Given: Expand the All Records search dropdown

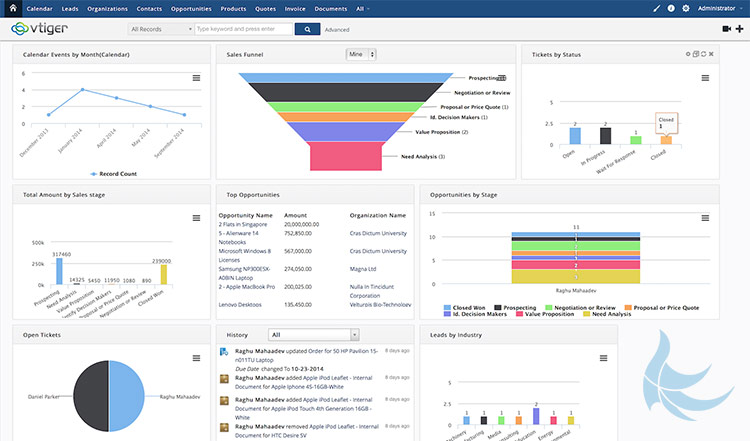Looking at the screenshot, I should click(x=161, y=29).
